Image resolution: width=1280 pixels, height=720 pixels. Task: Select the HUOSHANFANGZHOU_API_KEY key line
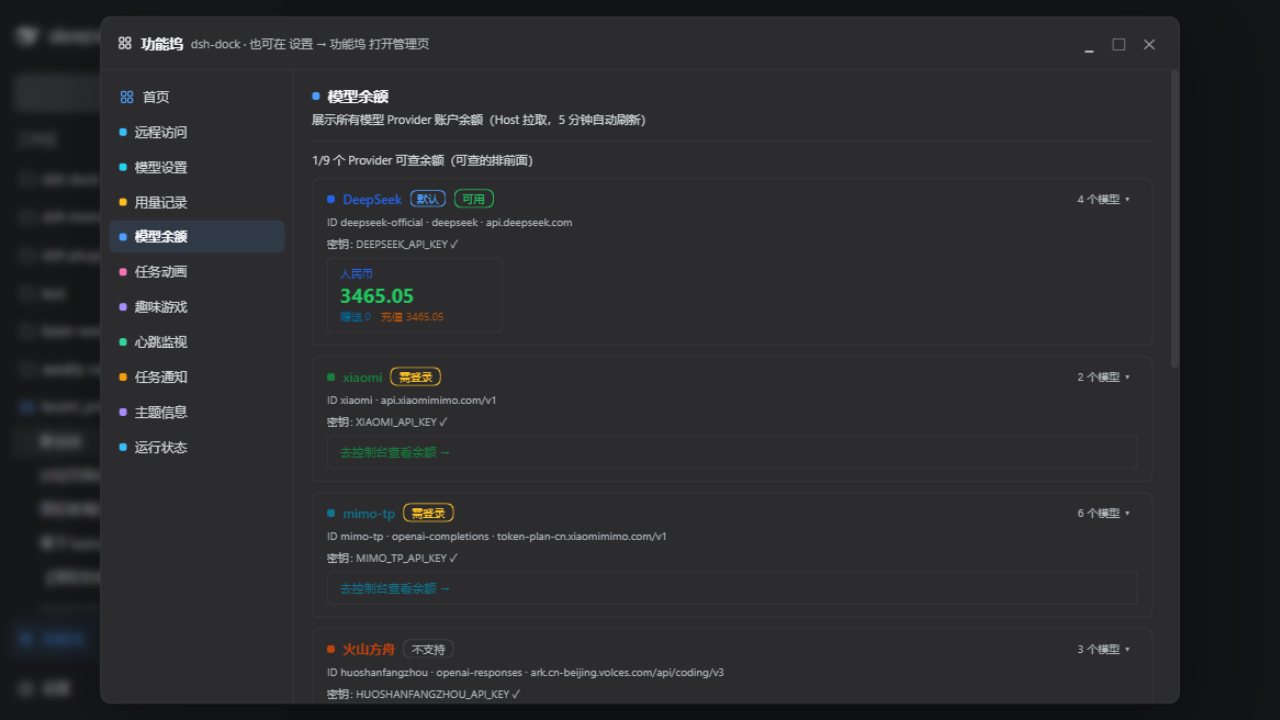424,694
